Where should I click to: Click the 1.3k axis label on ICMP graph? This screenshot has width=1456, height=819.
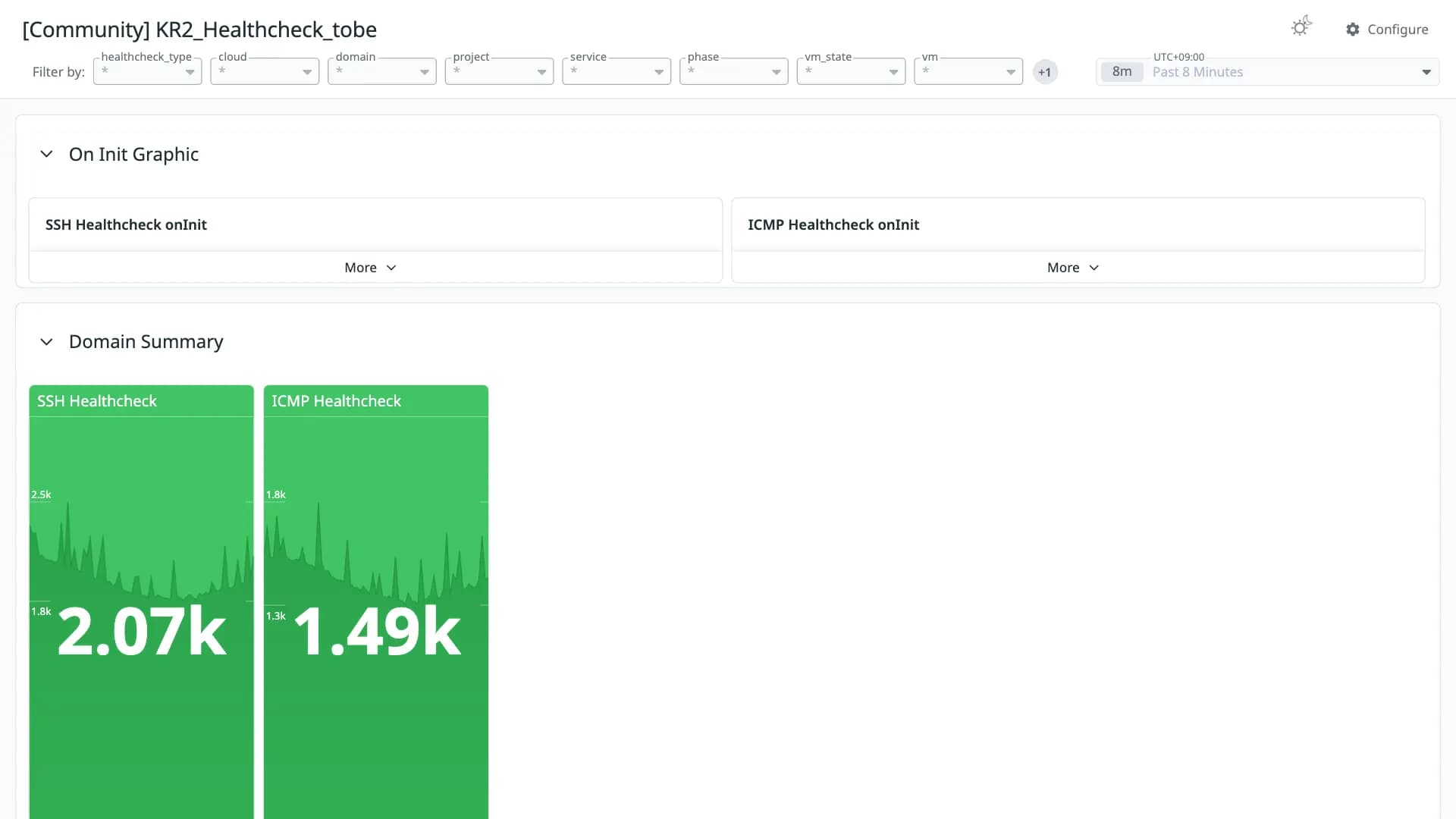click(x=276, y=616)
